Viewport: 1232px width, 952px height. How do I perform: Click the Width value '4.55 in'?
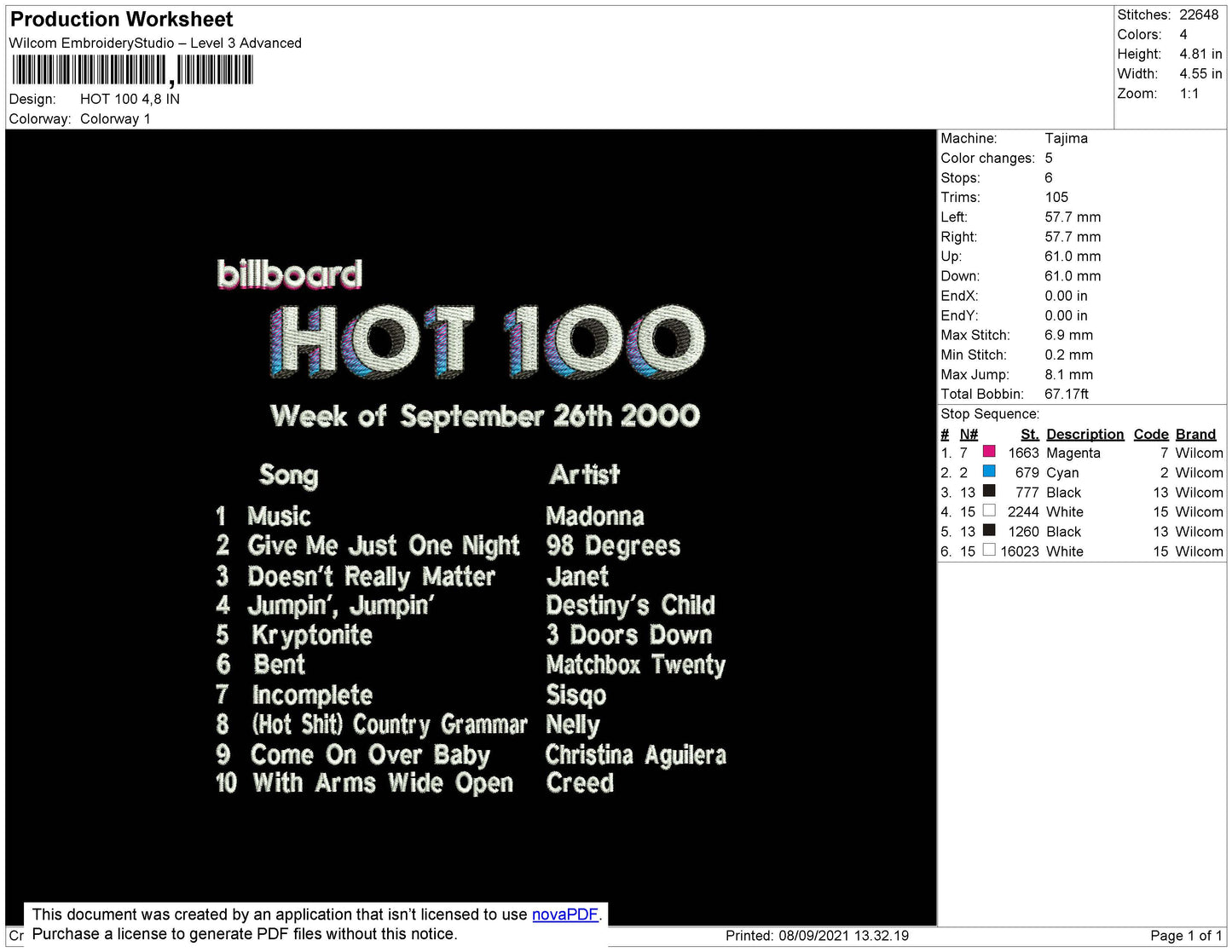(1200, 74)
